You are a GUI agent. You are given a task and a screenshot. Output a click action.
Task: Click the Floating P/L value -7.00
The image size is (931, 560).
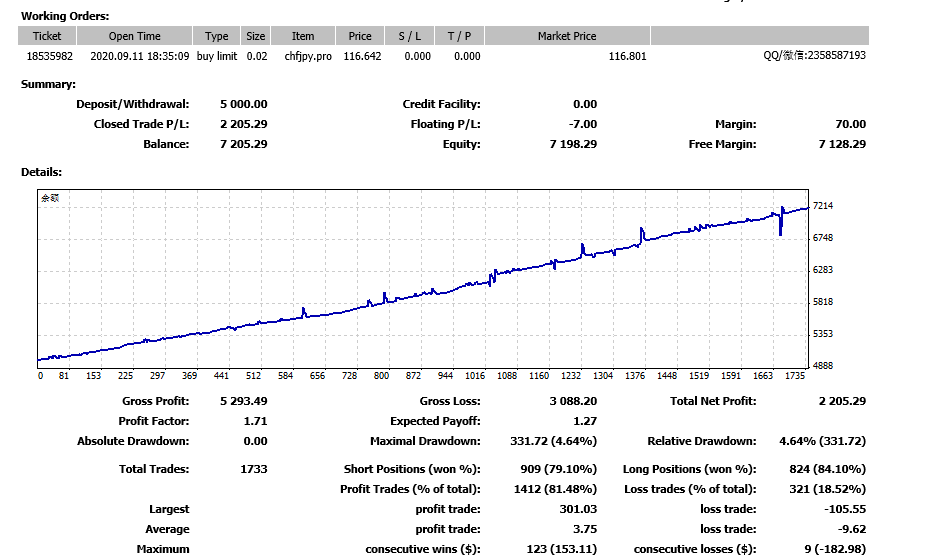pyautogui.click(x=582, y=124)
